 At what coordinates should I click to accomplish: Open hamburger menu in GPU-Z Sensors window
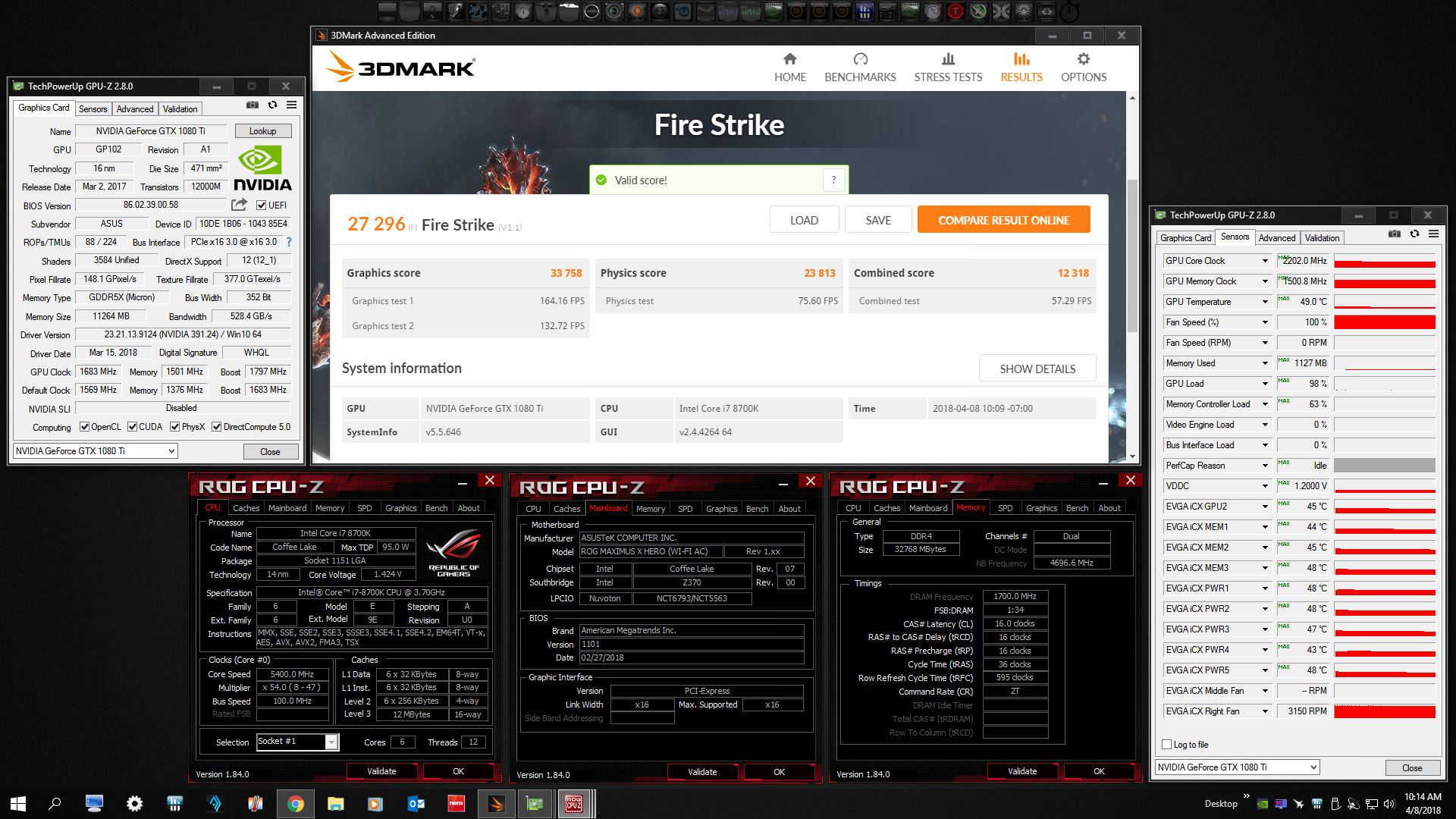click(x=1433, y=234)
